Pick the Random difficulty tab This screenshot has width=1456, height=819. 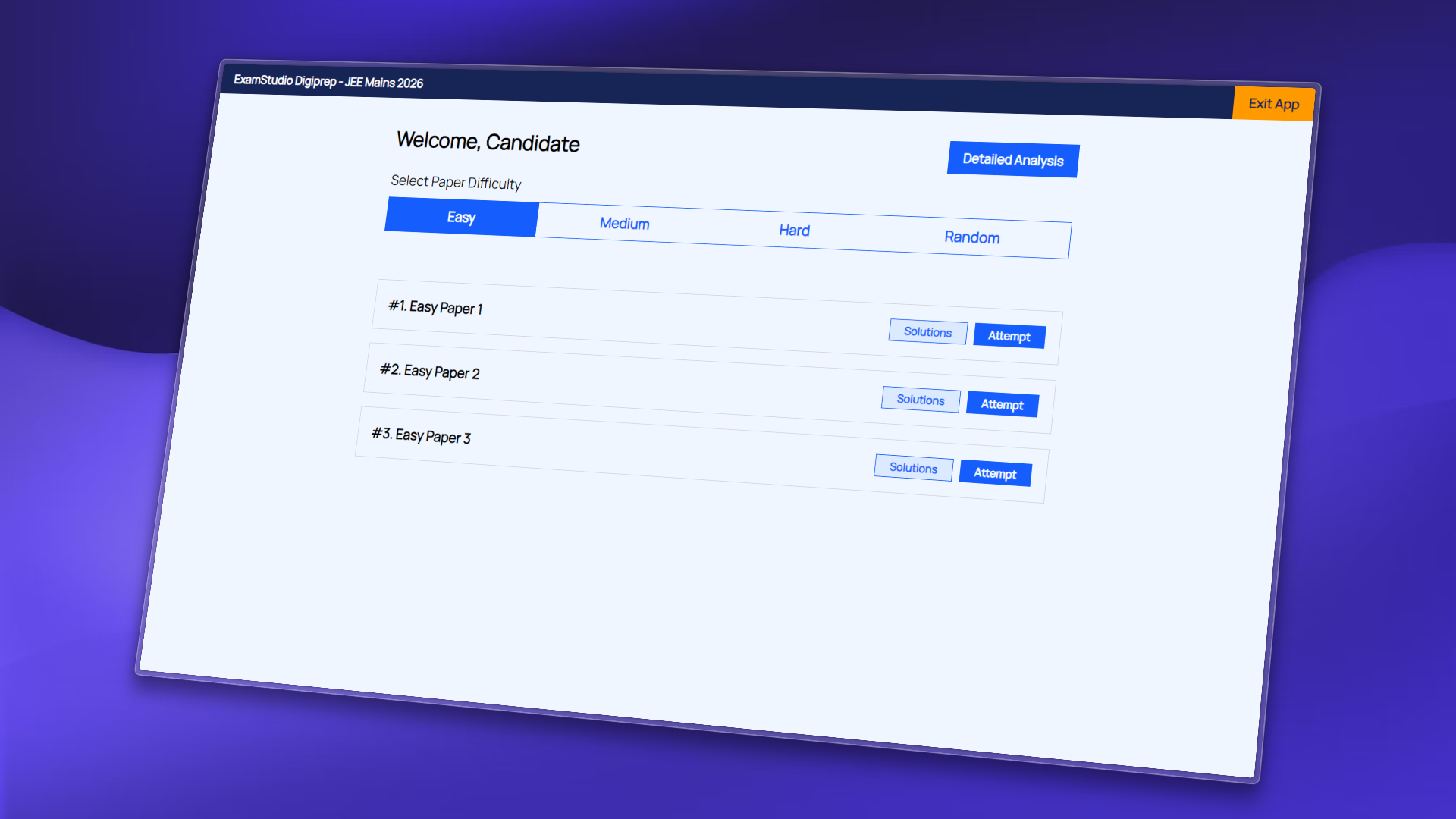tap(972, 237)
